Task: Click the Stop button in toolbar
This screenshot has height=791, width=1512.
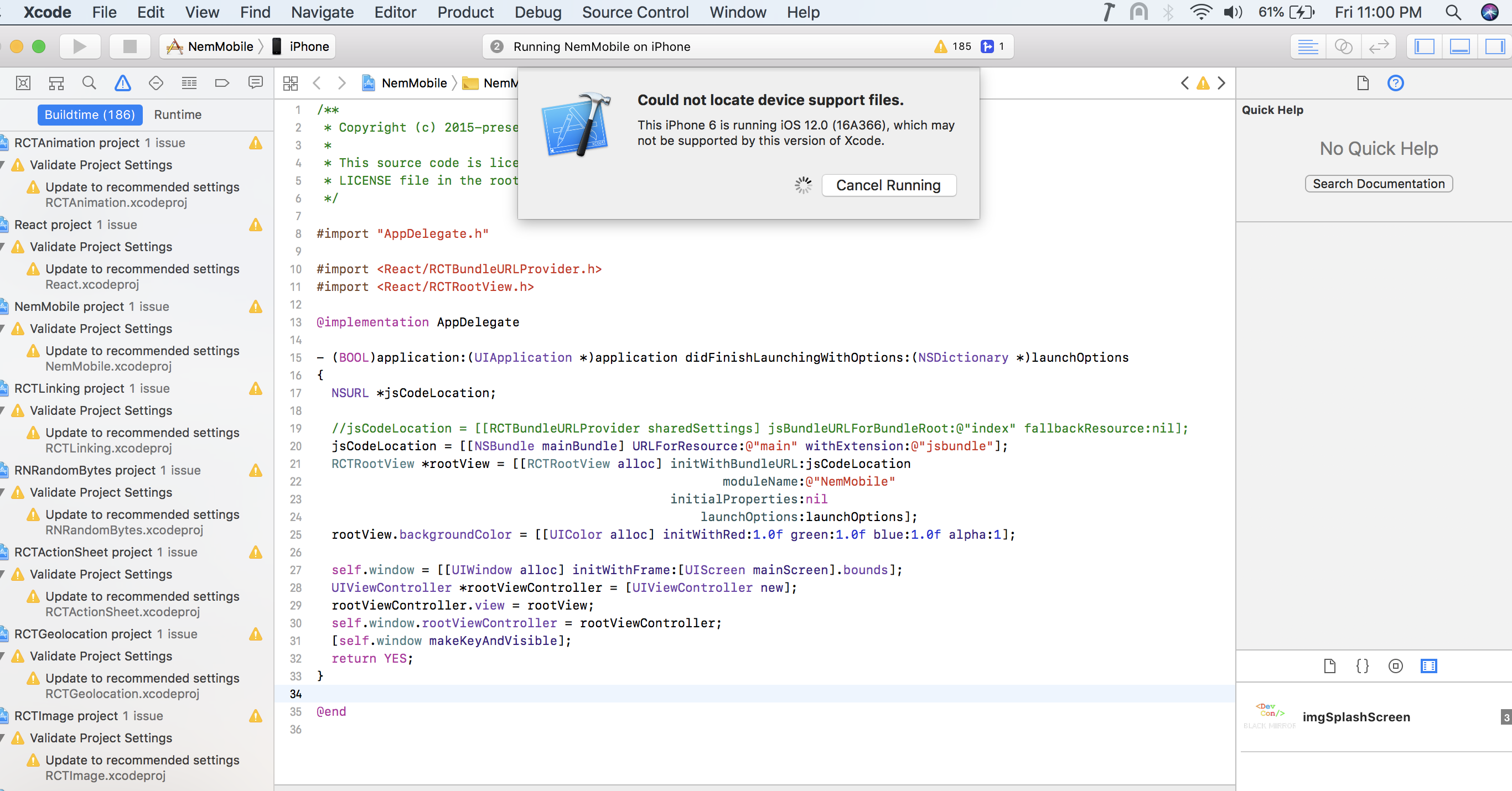Action: coord(130,46)
